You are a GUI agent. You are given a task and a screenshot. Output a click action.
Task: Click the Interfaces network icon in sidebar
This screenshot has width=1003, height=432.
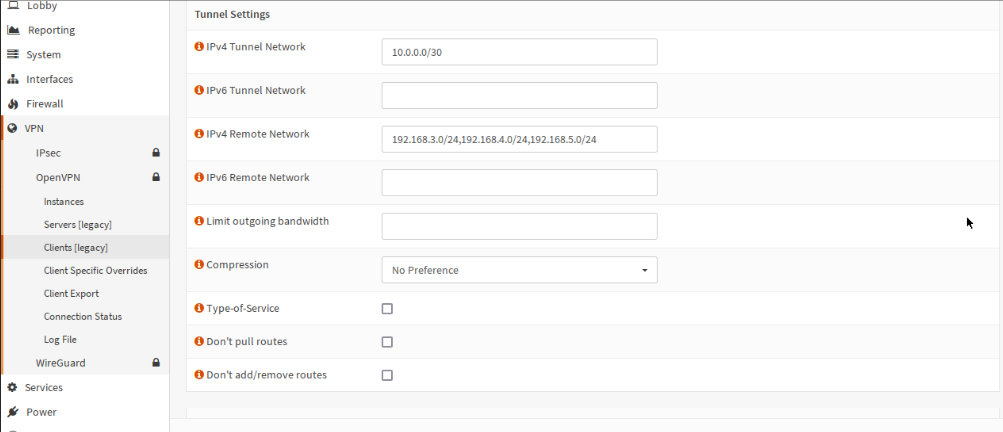(13, 79)
